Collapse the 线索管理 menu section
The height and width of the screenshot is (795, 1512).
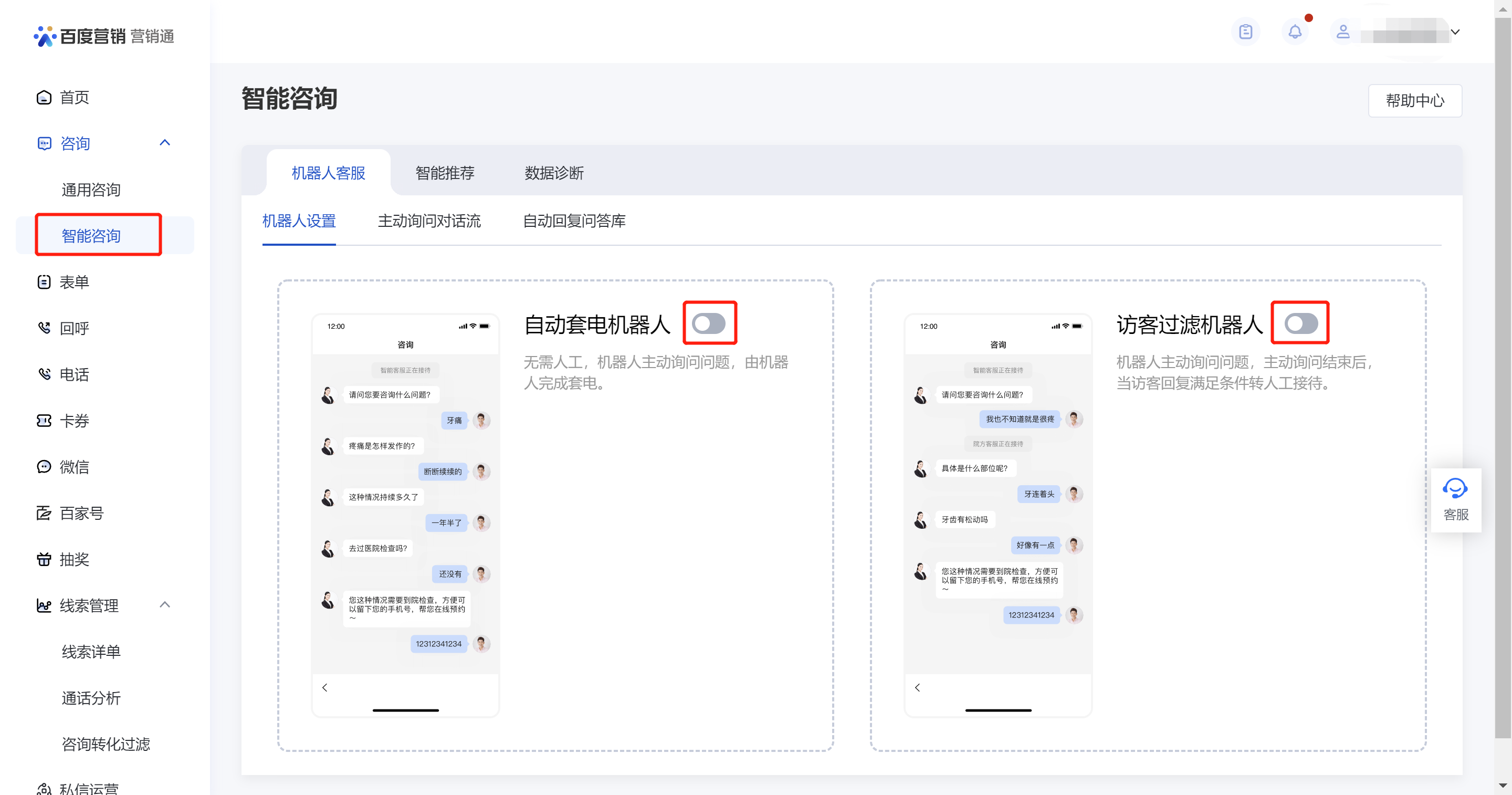click(x=165, y=605)
